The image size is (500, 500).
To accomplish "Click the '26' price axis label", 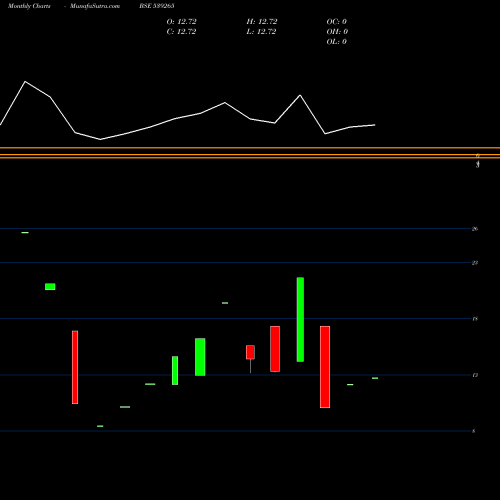I will pos(475,229).
